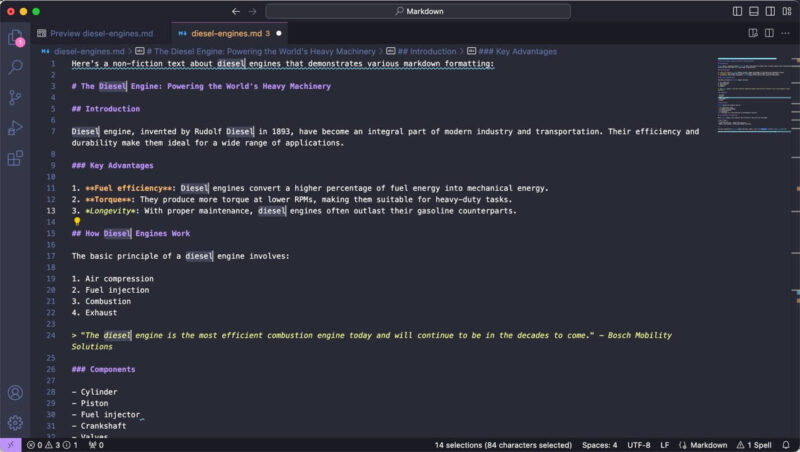The image size is (800, 452).
Task: Open the markdown preview to the side
Action: point(753,33)
